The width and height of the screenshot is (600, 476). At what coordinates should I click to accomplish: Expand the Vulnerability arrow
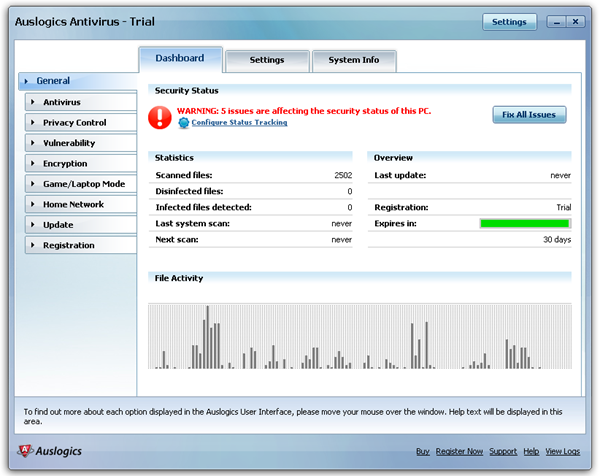coord(33,143)
